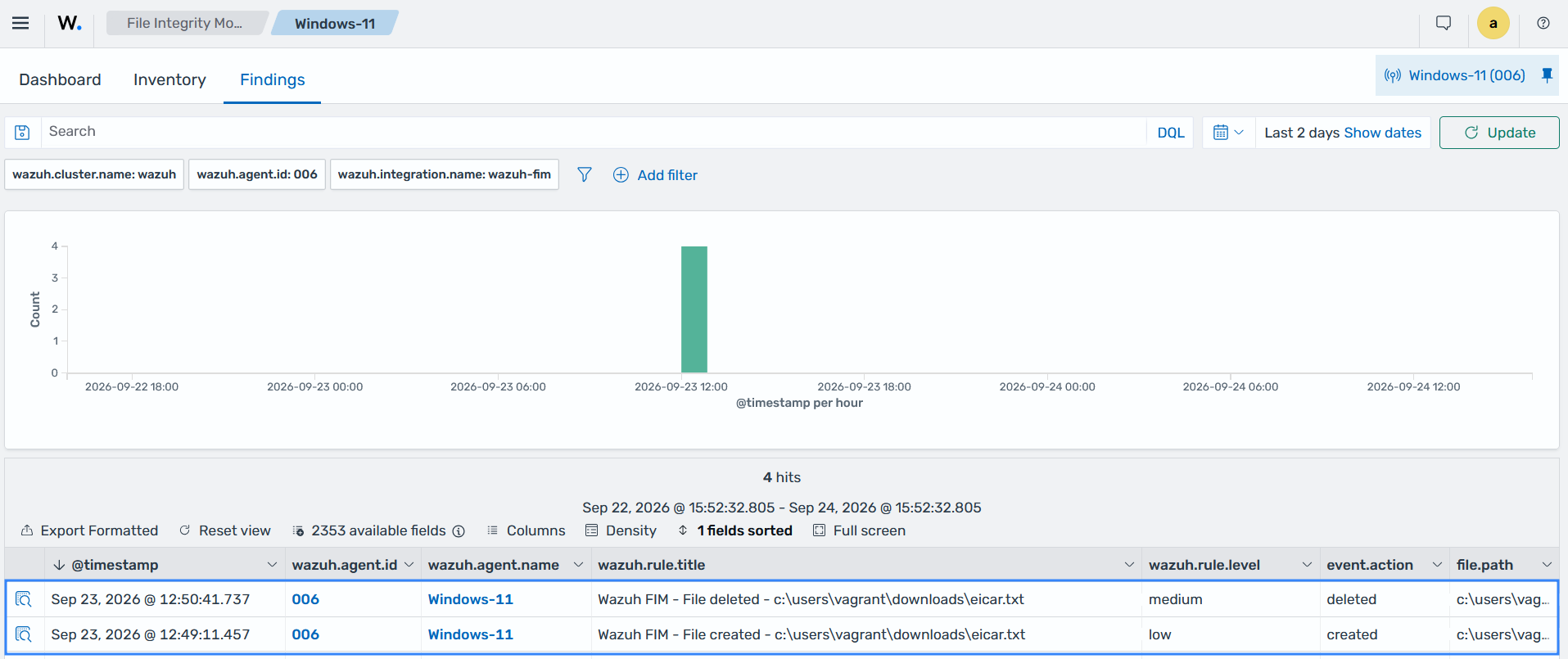Screen dimensions: 1568x659
Task: Open the file.path column menu
Action: tap(1547, 565)
